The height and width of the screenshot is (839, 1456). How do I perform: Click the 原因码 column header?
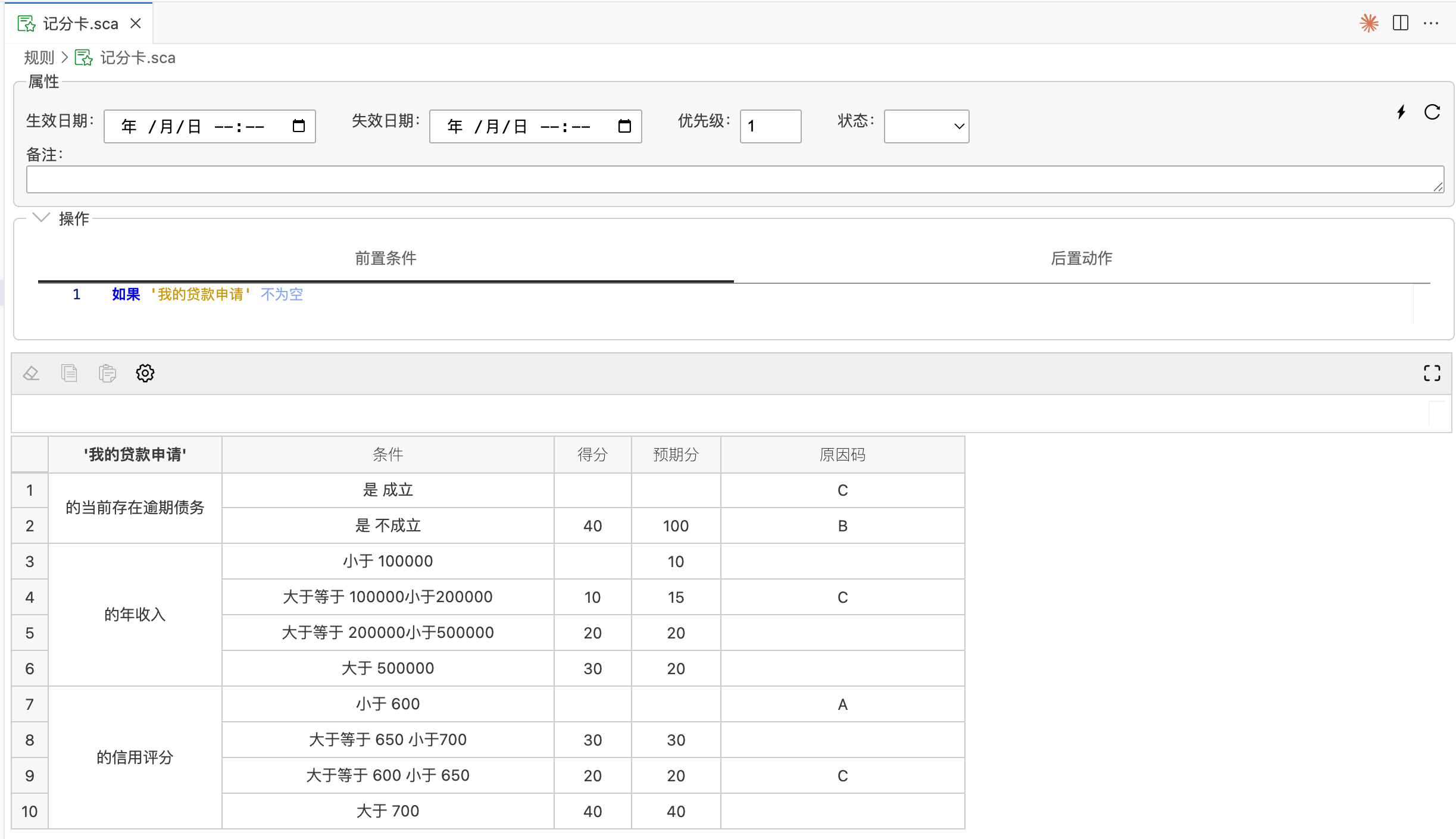coord(843,455)
